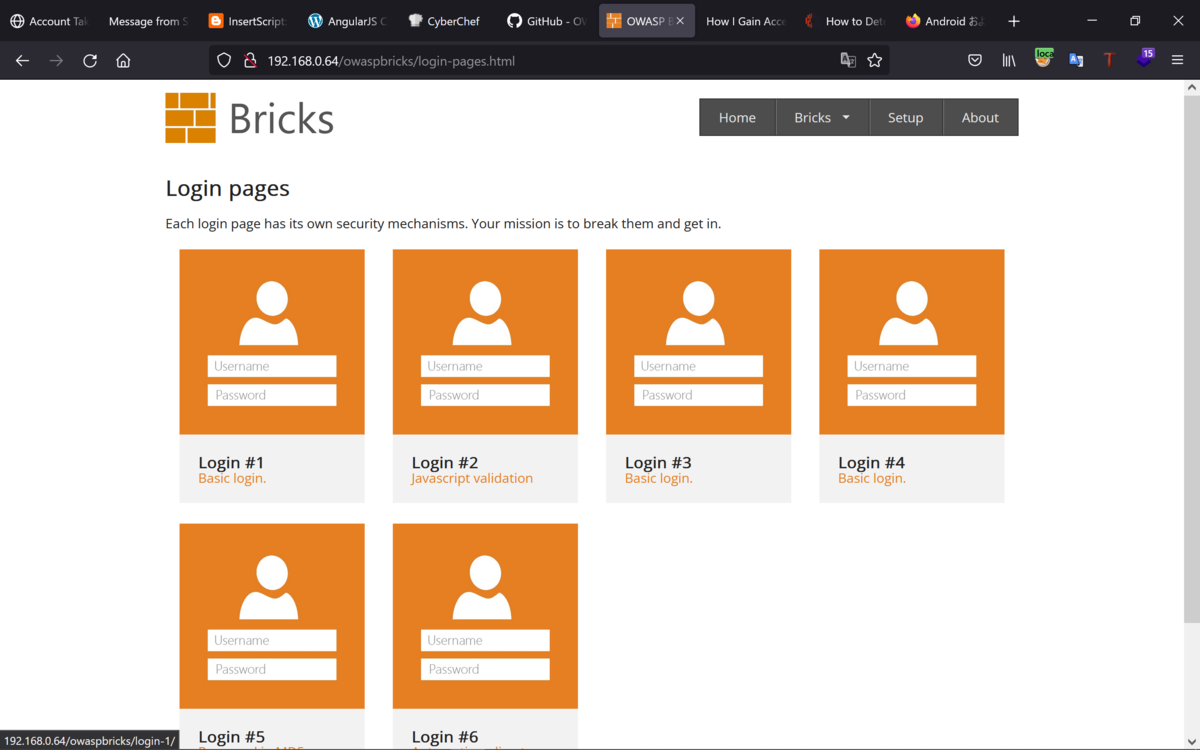
Task: Click Login #6 user avatar thumbnail
Action: coord(485,616)
